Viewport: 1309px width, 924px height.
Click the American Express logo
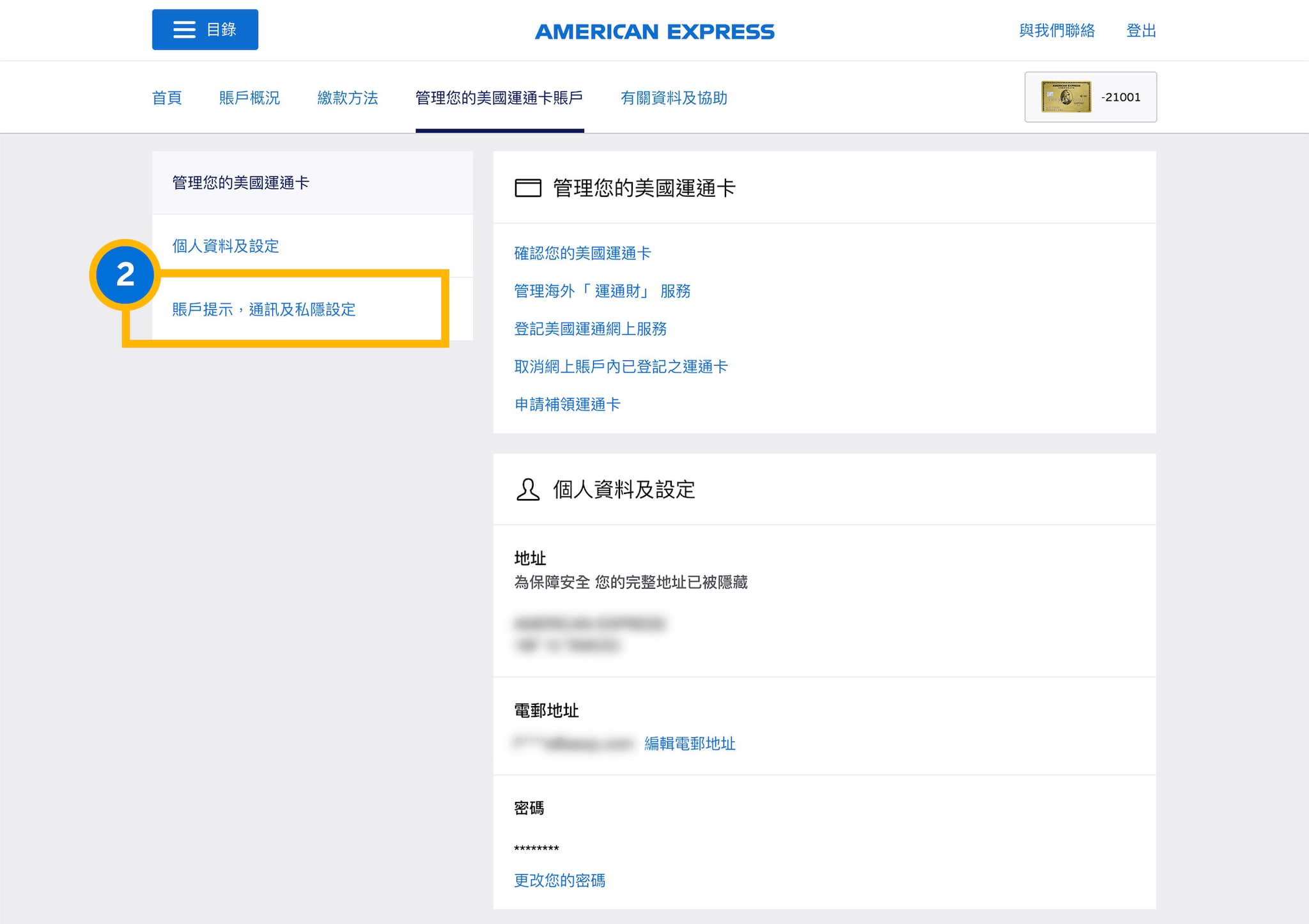click(x=654, y=31)
